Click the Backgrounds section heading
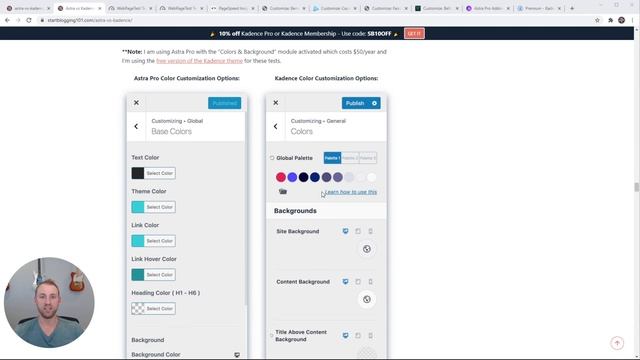This screenshot has height=360, width=640. (x=295, y=211)
